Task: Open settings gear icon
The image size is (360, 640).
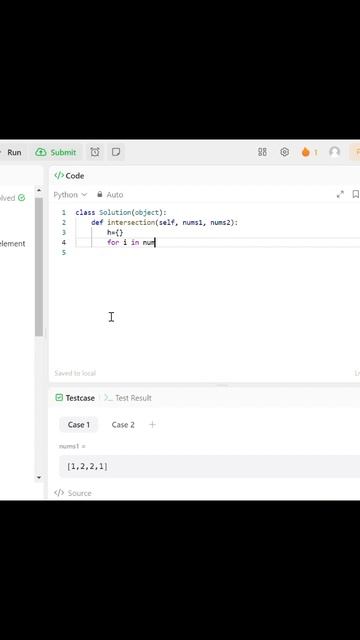Action: click(x=284, y=152)
